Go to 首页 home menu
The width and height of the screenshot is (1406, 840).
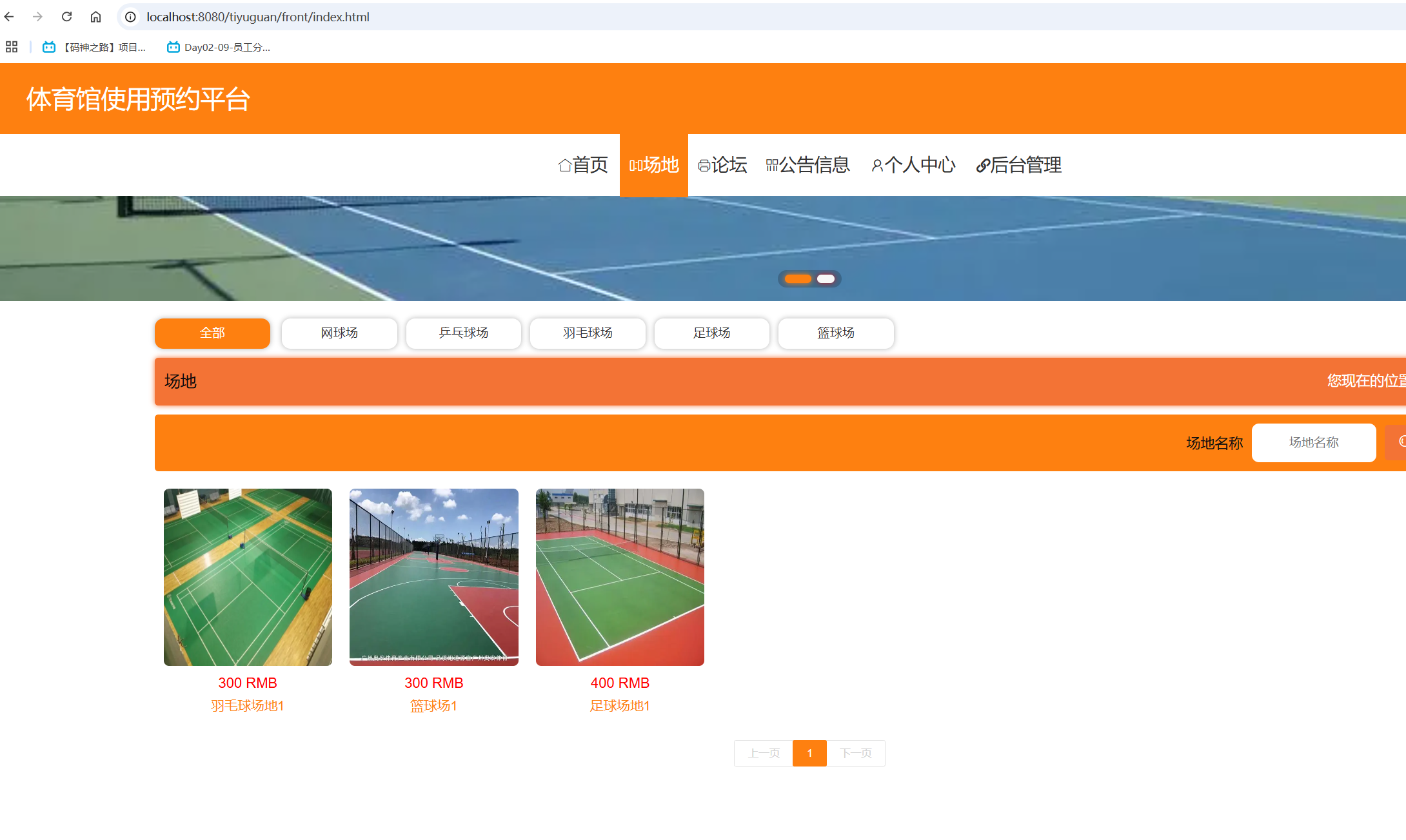pos(583,165)
